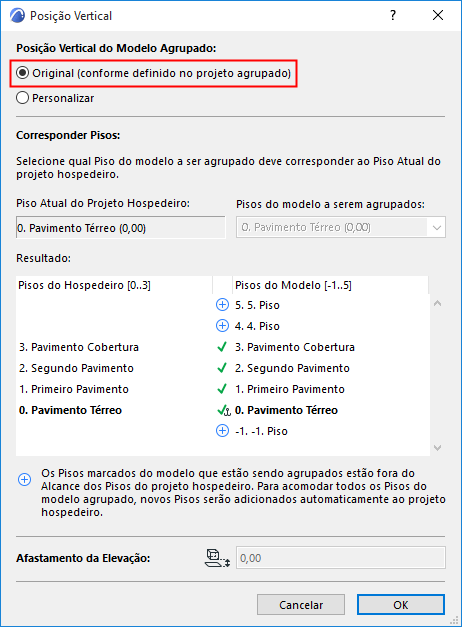Image resolution: width=462 pixels, height=627 pixels.
Task: Click the plus legend icon beside explanation text
Action: (x=24, y=479)
